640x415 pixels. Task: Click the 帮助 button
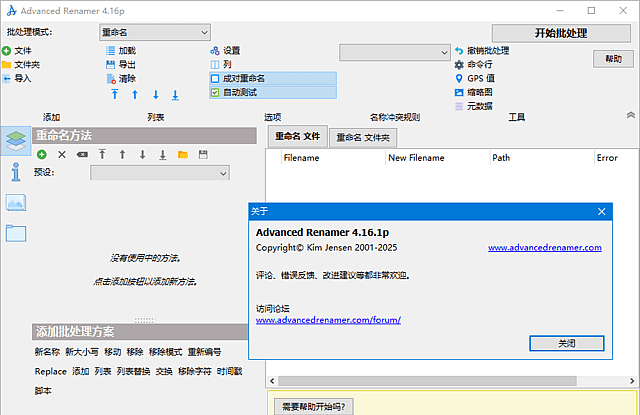pos(613,59)
